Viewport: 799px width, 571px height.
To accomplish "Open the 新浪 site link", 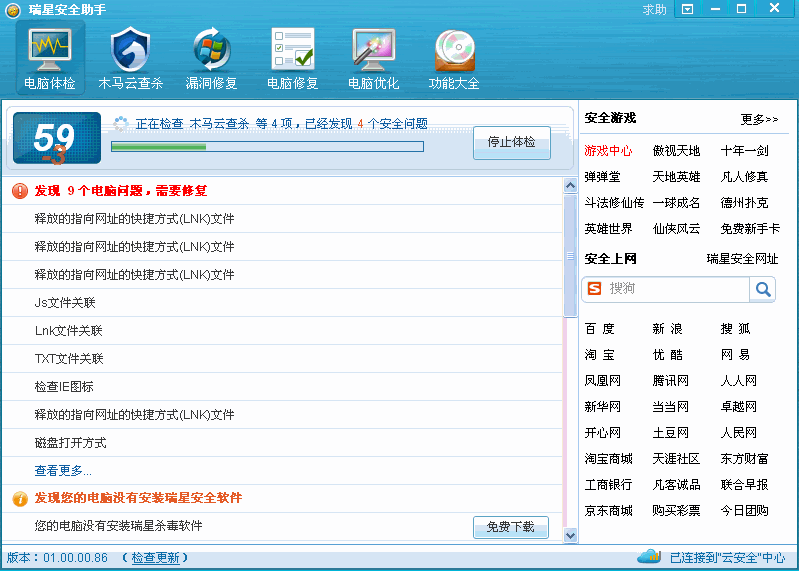I will pyautogui.click(x=668, y=329).
